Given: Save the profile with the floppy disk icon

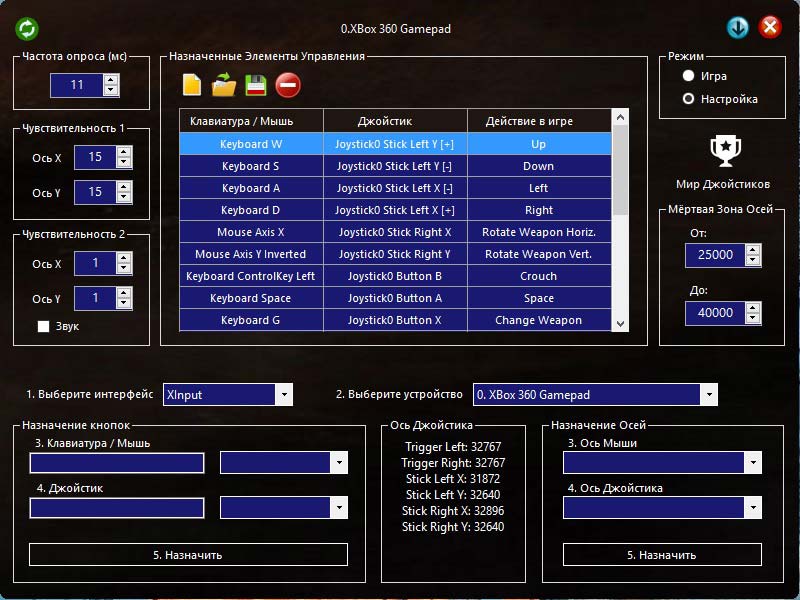Looking at the screenshot, I should point(256,86).
